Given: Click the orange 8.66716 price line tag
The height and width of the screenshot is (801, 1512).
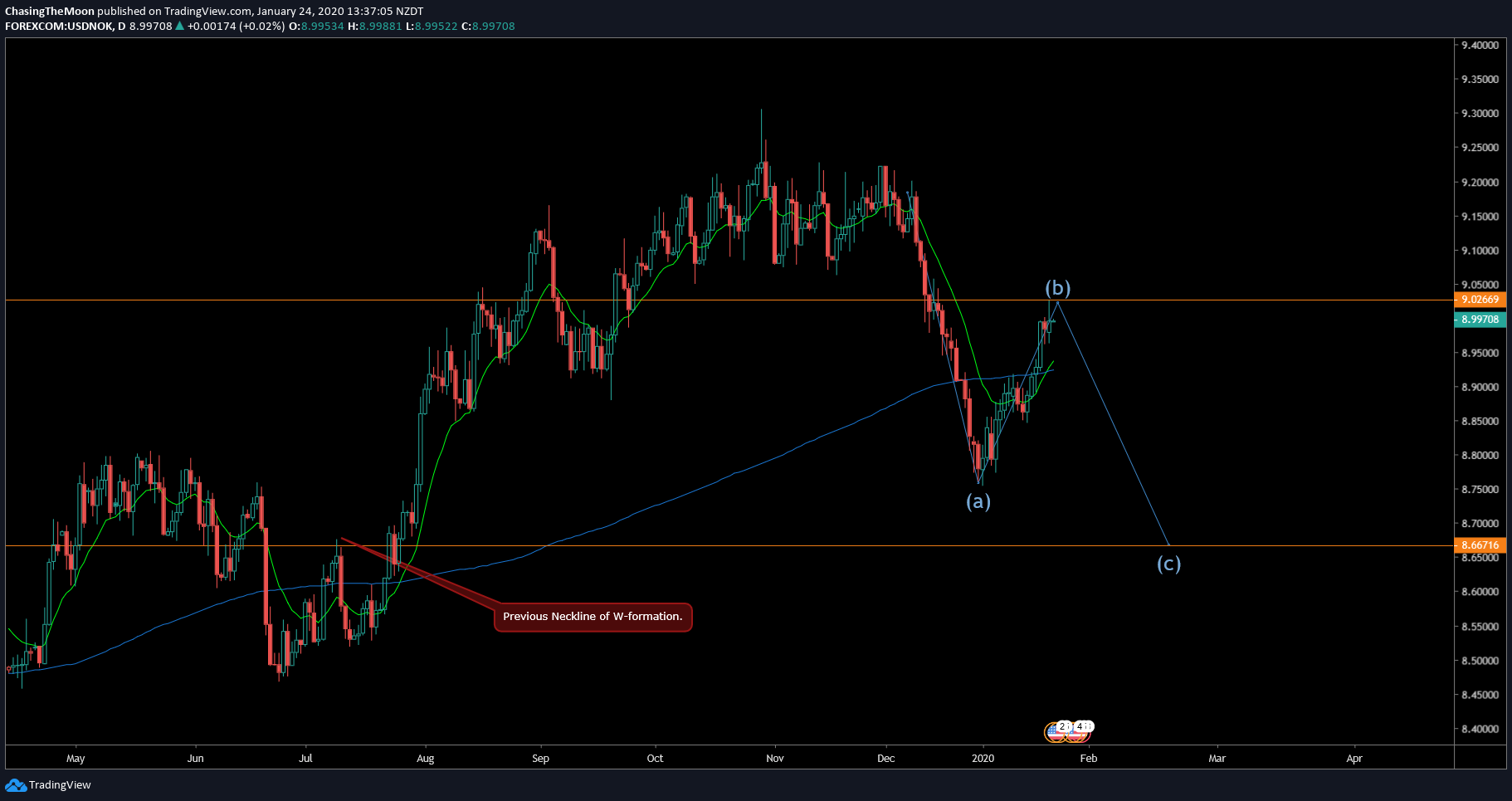Looking at the screenshot, I should click(1480, 545).
